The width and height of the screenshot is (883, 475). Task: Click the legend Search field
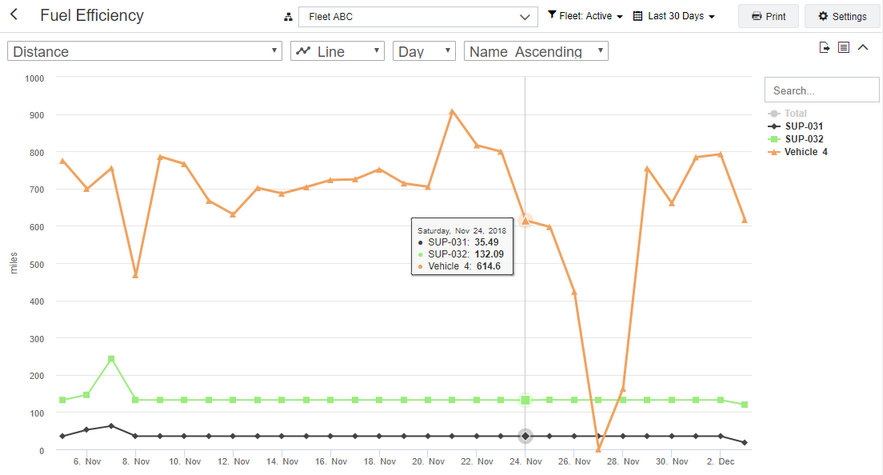[822, 90]
